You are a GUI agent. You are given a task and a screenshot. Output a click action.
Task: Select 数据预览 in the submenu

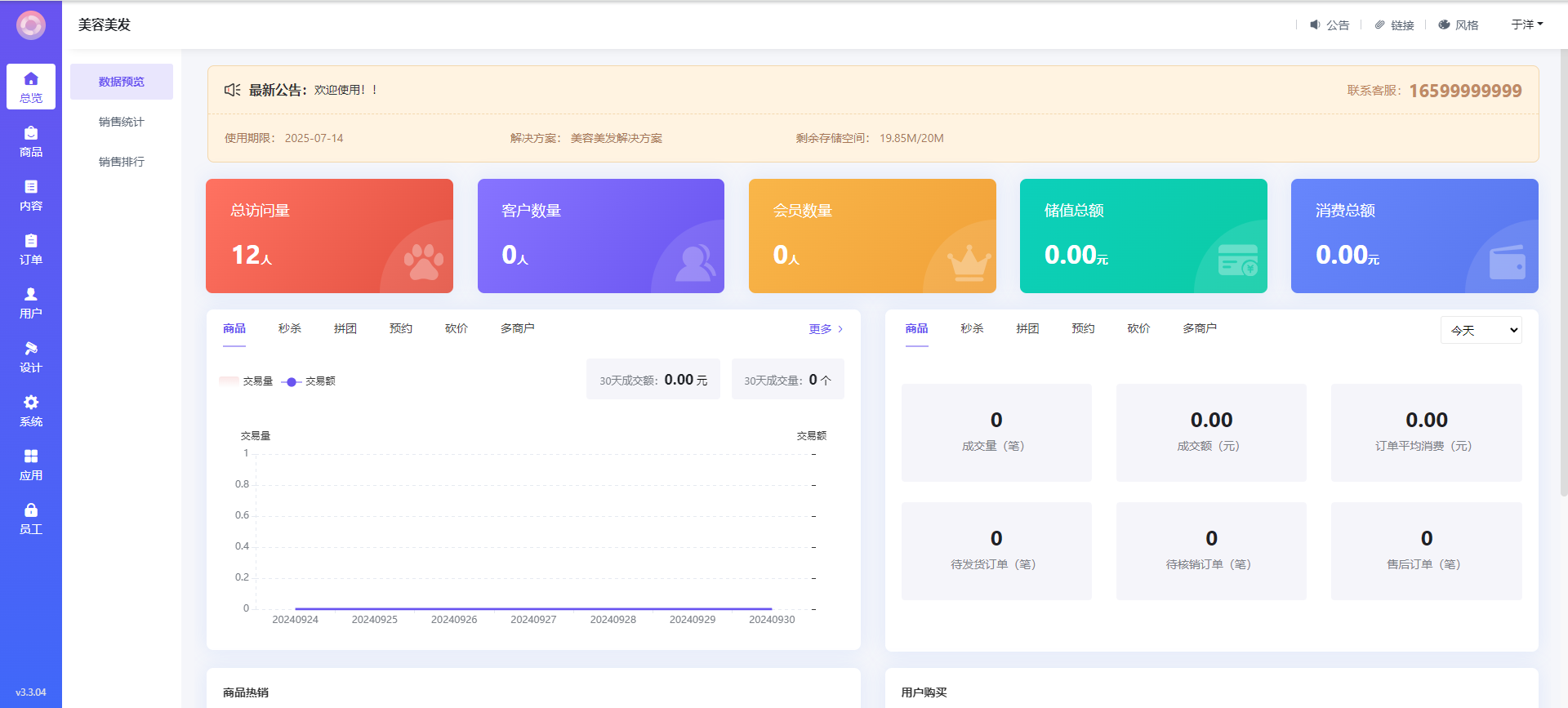122,82
